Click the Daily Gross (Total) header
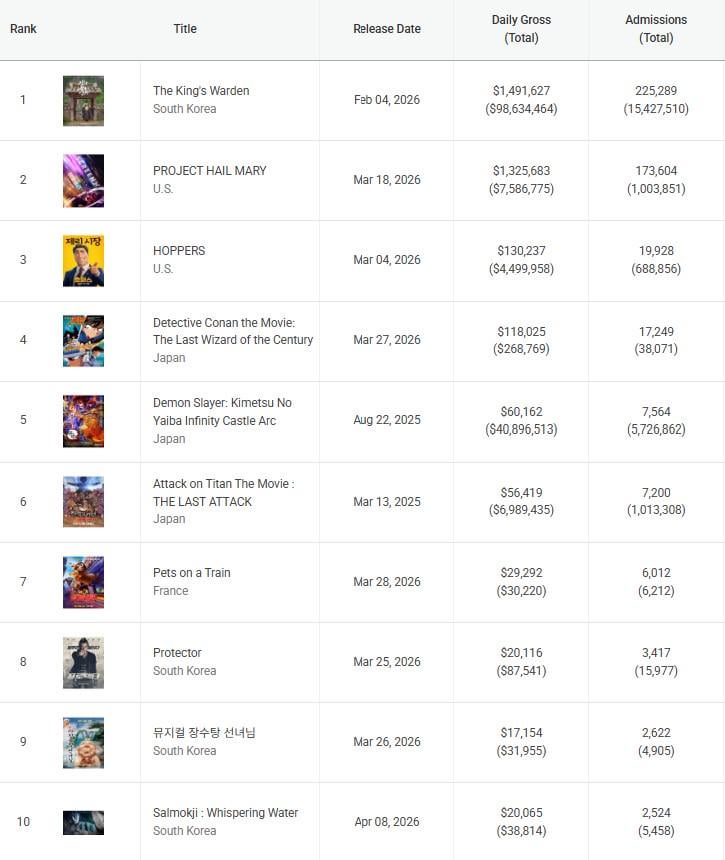 (x=521, y=29)
